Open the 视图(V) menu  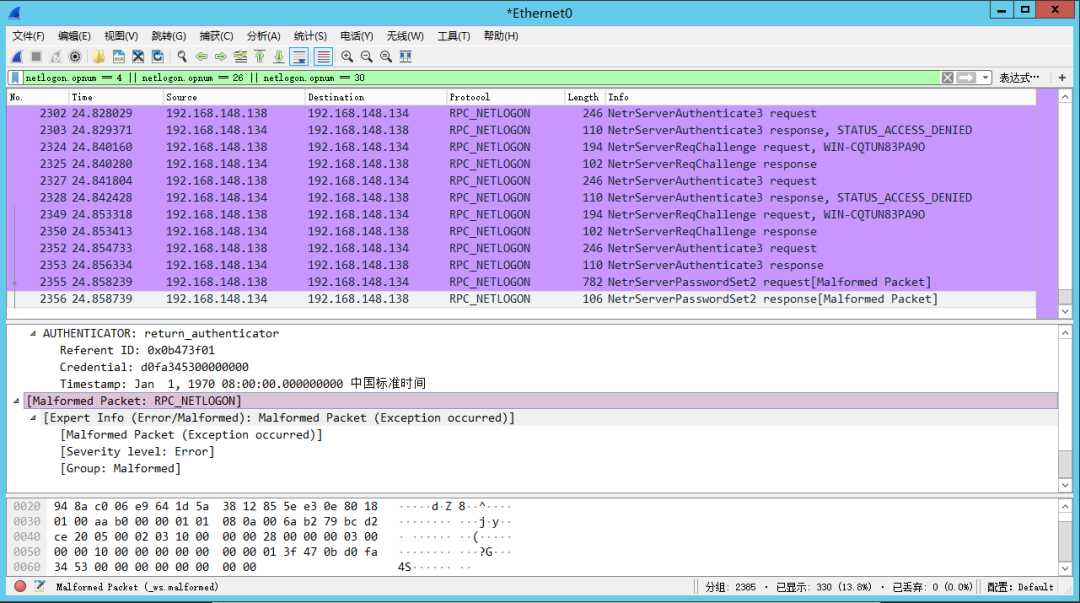pos(121,36)
